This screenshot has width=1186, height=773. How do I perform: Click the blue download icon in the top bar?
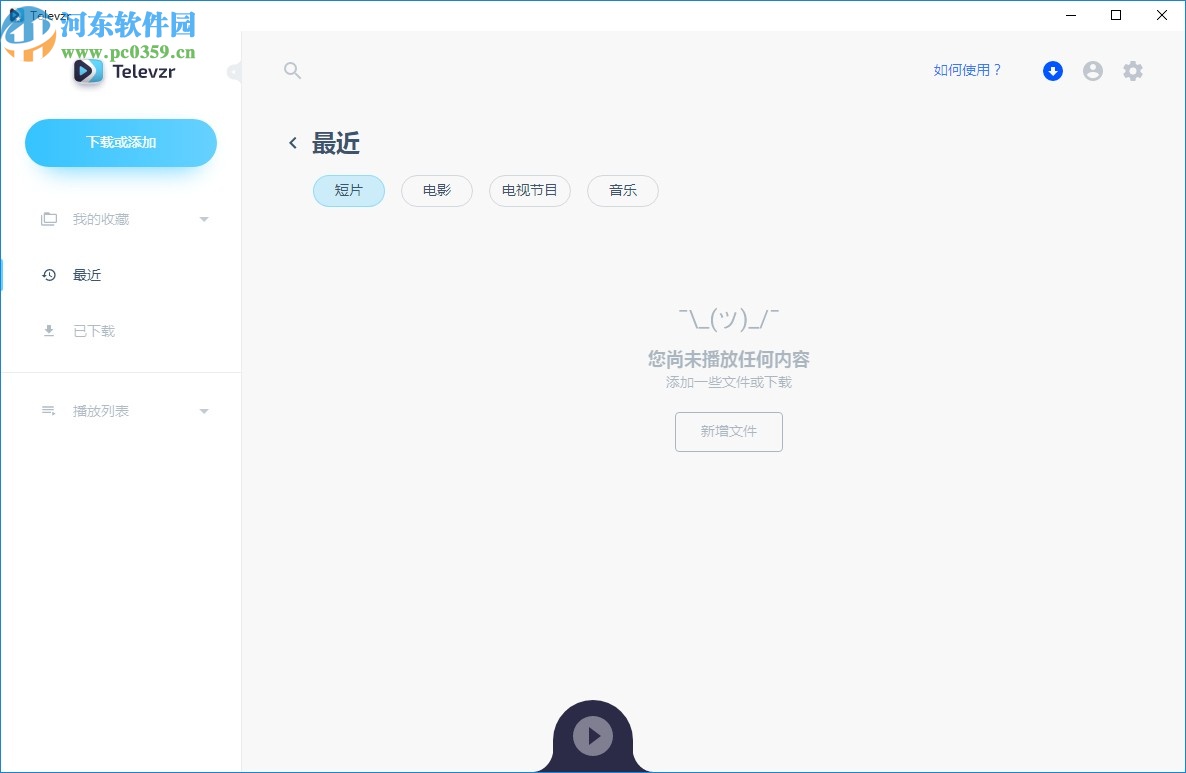[x=1052, y=70]
